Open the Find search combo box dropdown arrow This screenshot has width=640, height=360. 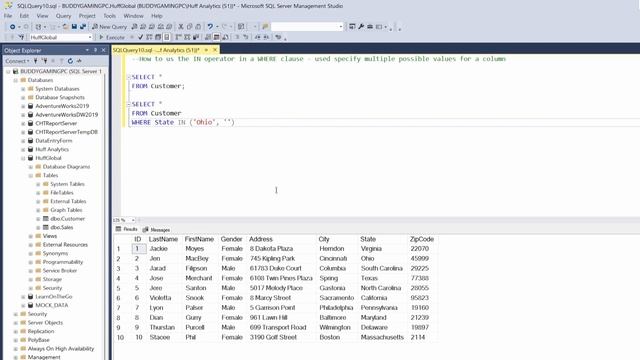click(341, 27)
